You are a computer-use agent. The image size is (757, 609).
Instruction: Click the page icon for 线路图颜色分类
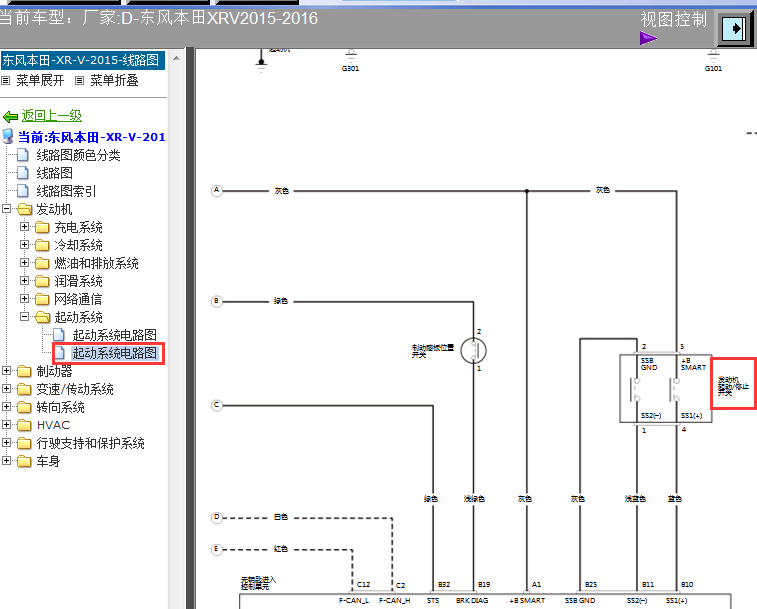23,155
